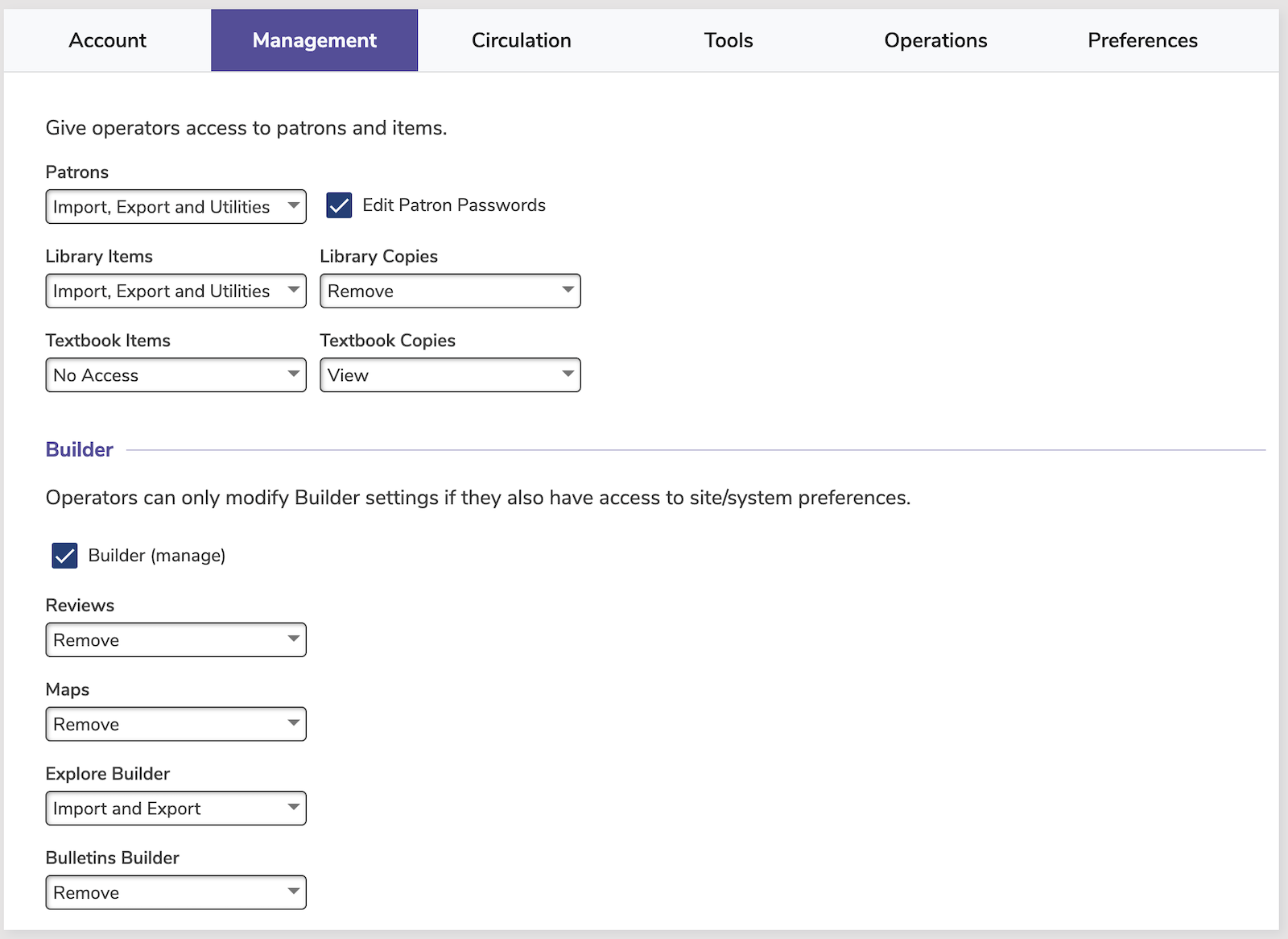
Task: Click the Edit Patron Passwords label
Action: point(453,205)
